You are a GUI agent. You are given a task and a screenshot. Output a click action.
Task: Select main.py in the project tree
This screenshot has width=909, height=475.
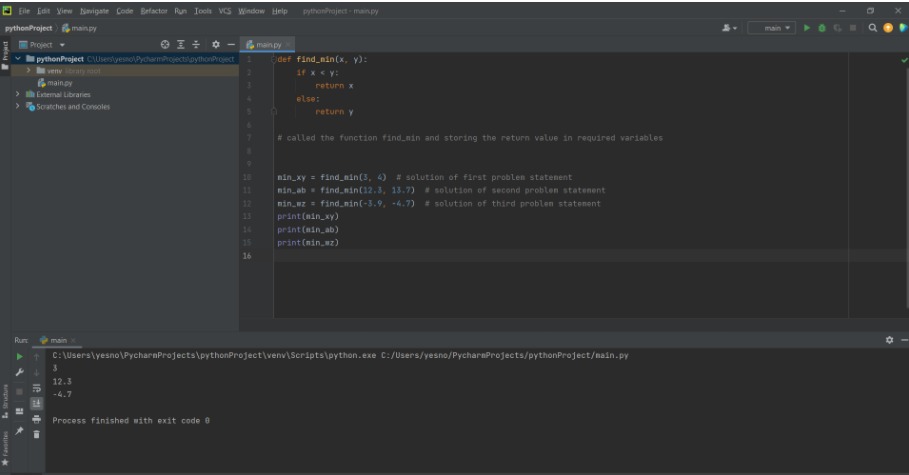click(x=60, y=83)
